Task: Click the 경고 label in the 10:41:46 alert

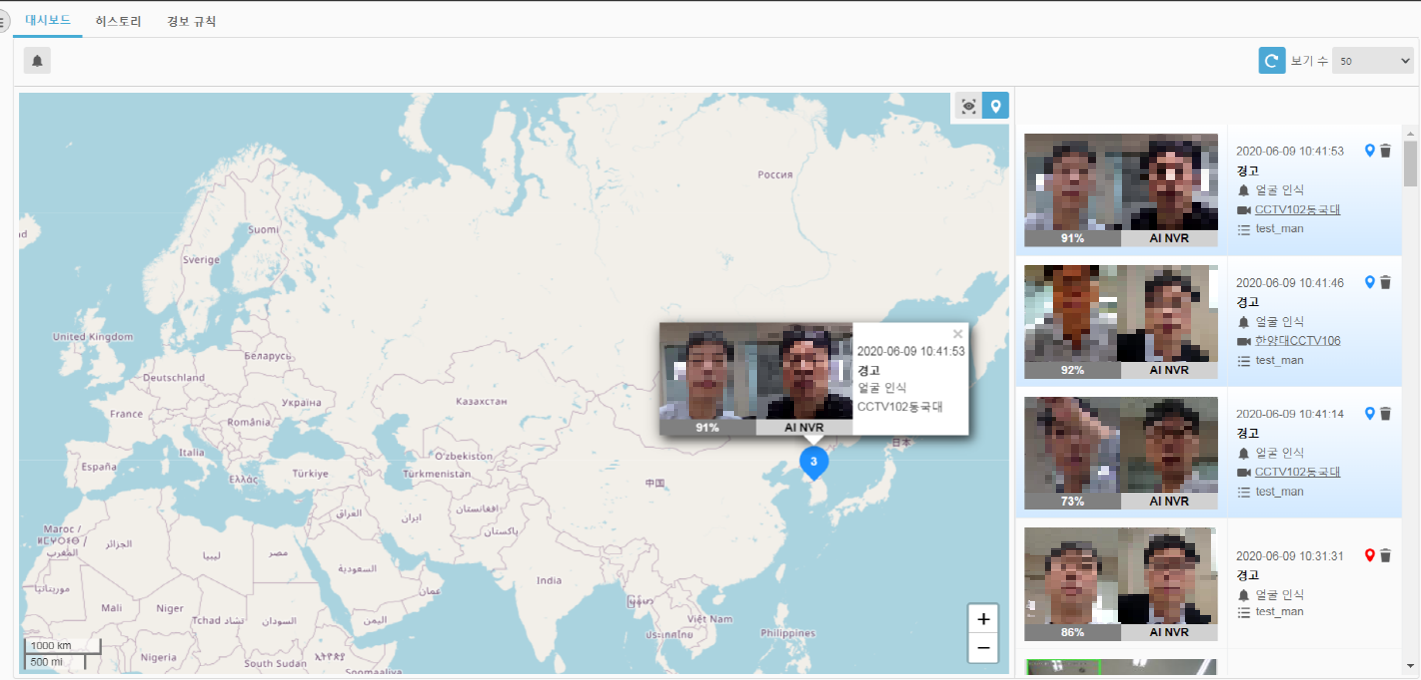Action: (x=1248, y=302)
